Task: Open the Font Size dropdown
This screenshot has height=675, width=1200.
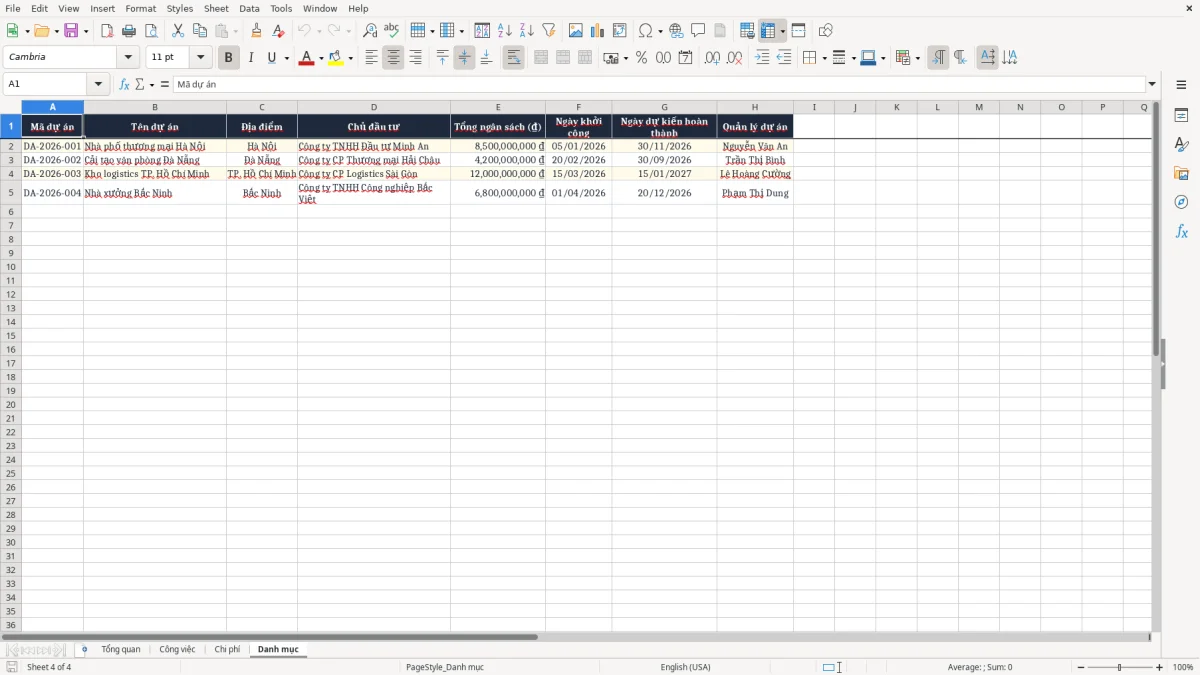Action: pyautogui.click(x=200, y=58)
